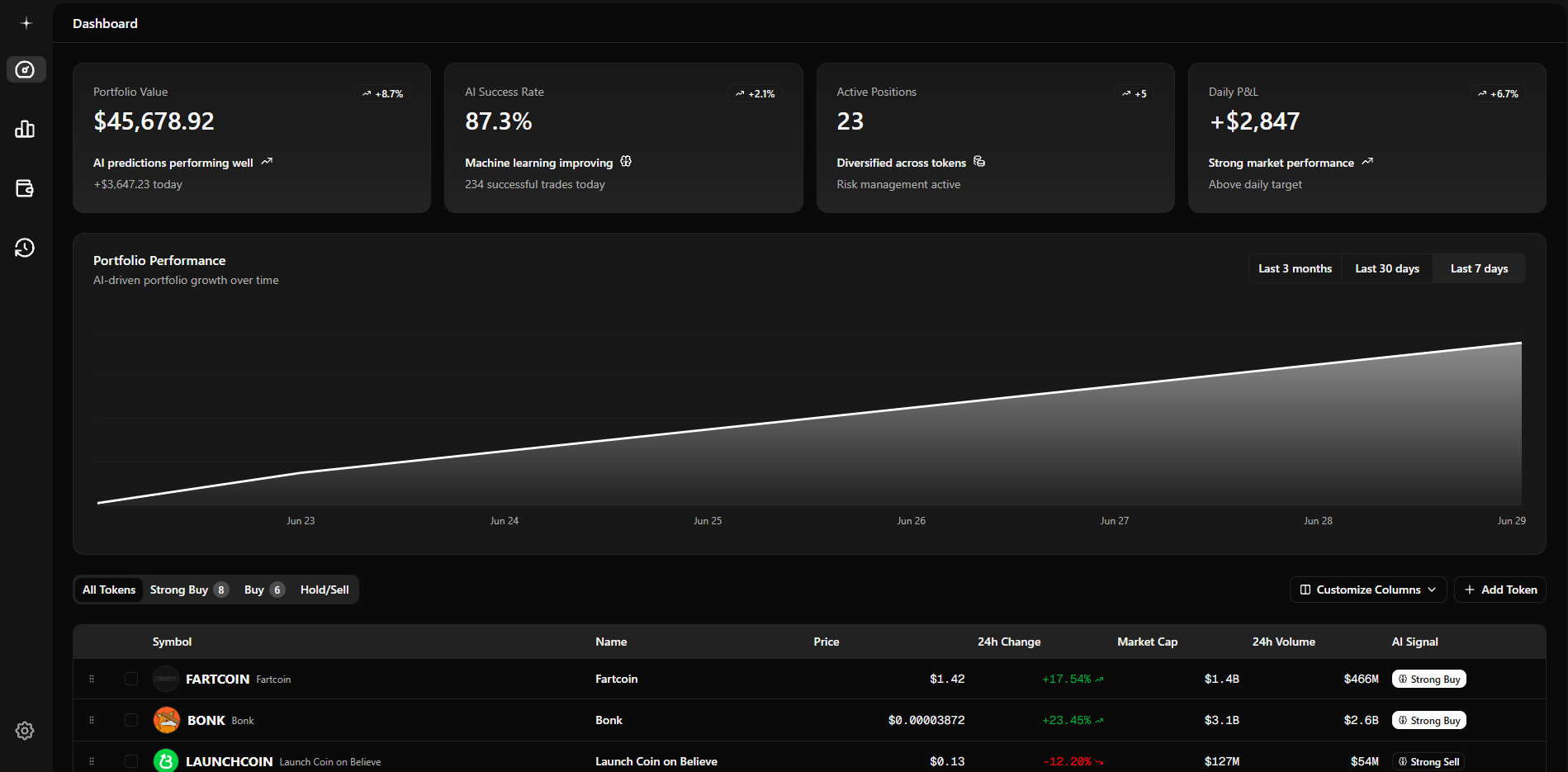
Task: Click the LAUNCHCOIN token logo
Action: [x=166, y=761]
